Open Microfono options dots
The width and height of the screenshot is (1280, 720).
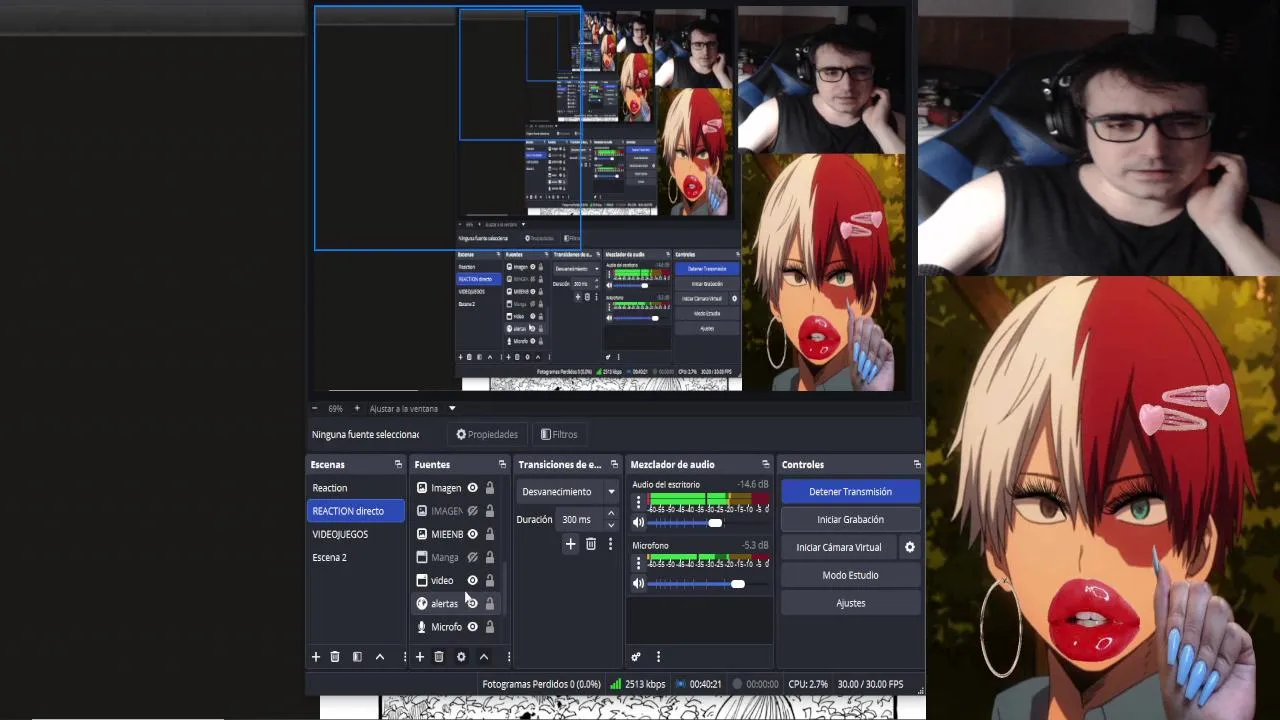638,564
